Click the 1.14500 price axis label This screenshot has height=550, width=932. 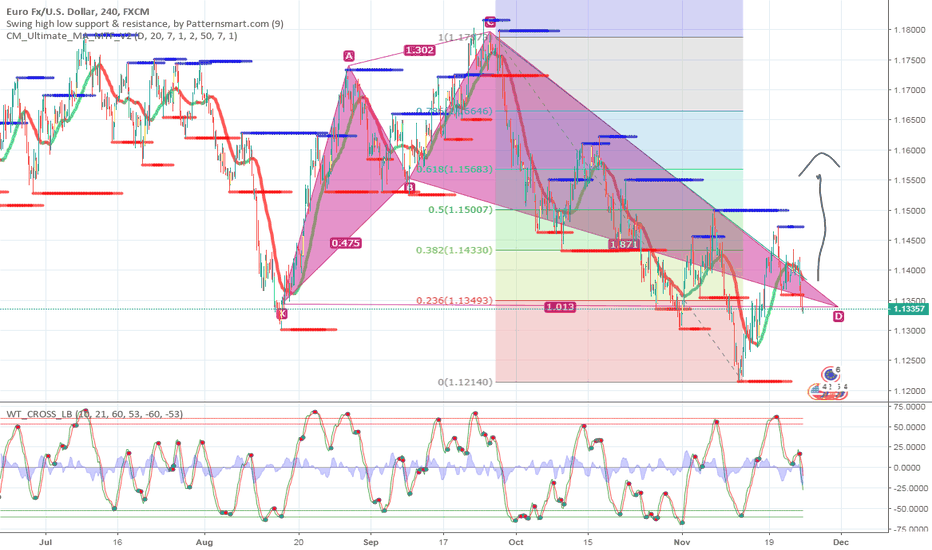909,241
